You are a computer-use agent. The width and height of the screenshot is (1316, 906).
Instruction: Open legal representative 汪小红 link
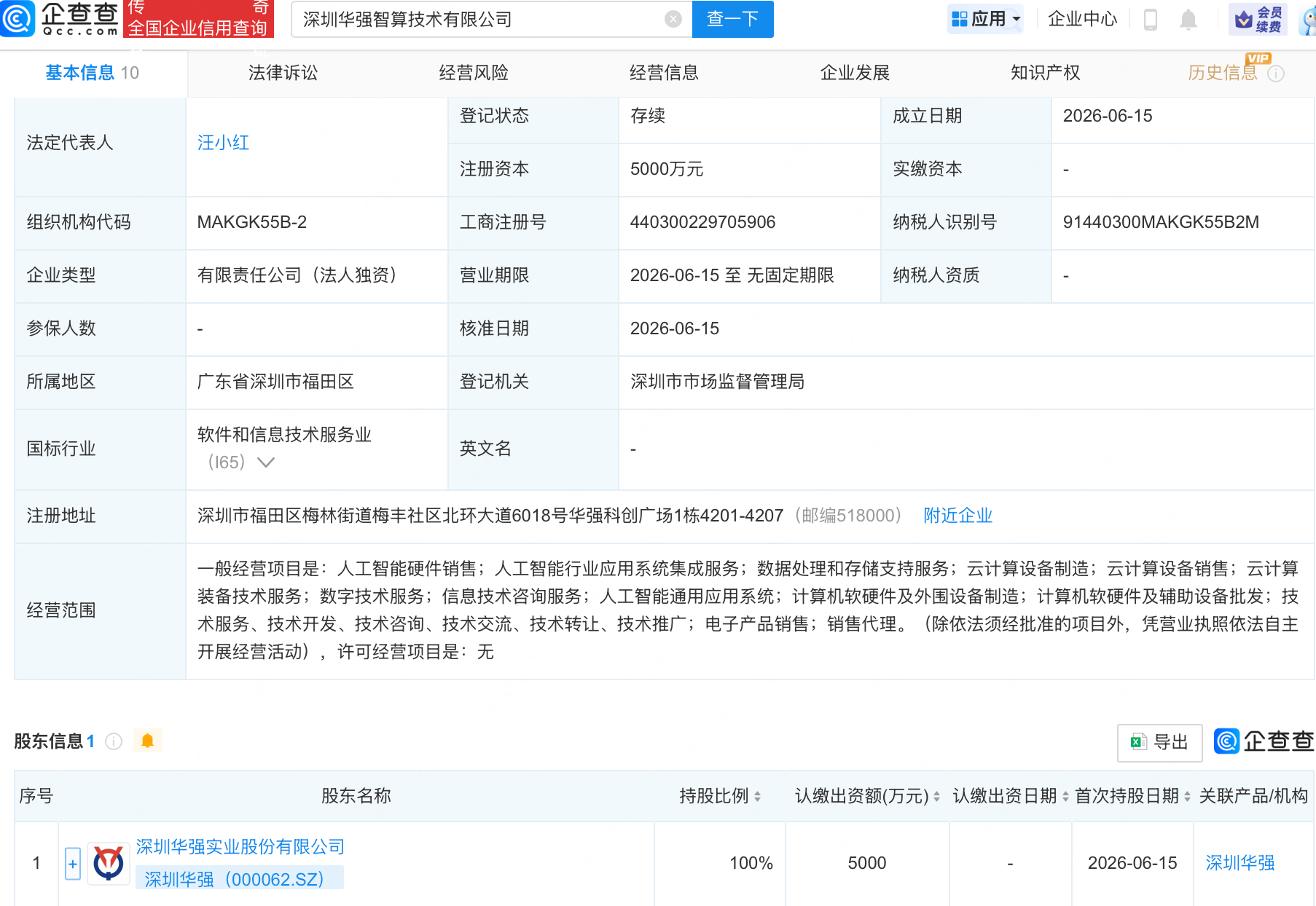tap(224, 143)
